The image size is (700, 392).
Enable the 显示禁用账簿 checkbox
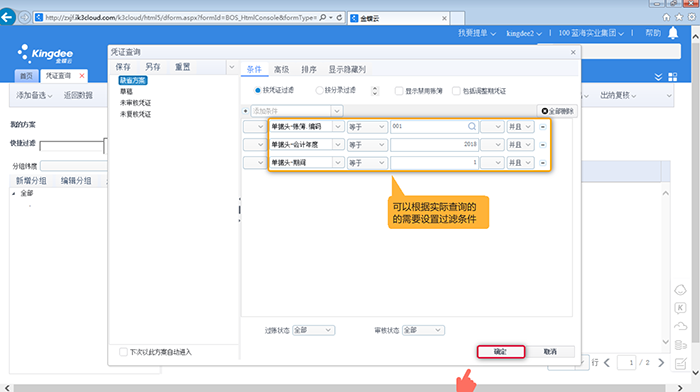pos(399,91)
